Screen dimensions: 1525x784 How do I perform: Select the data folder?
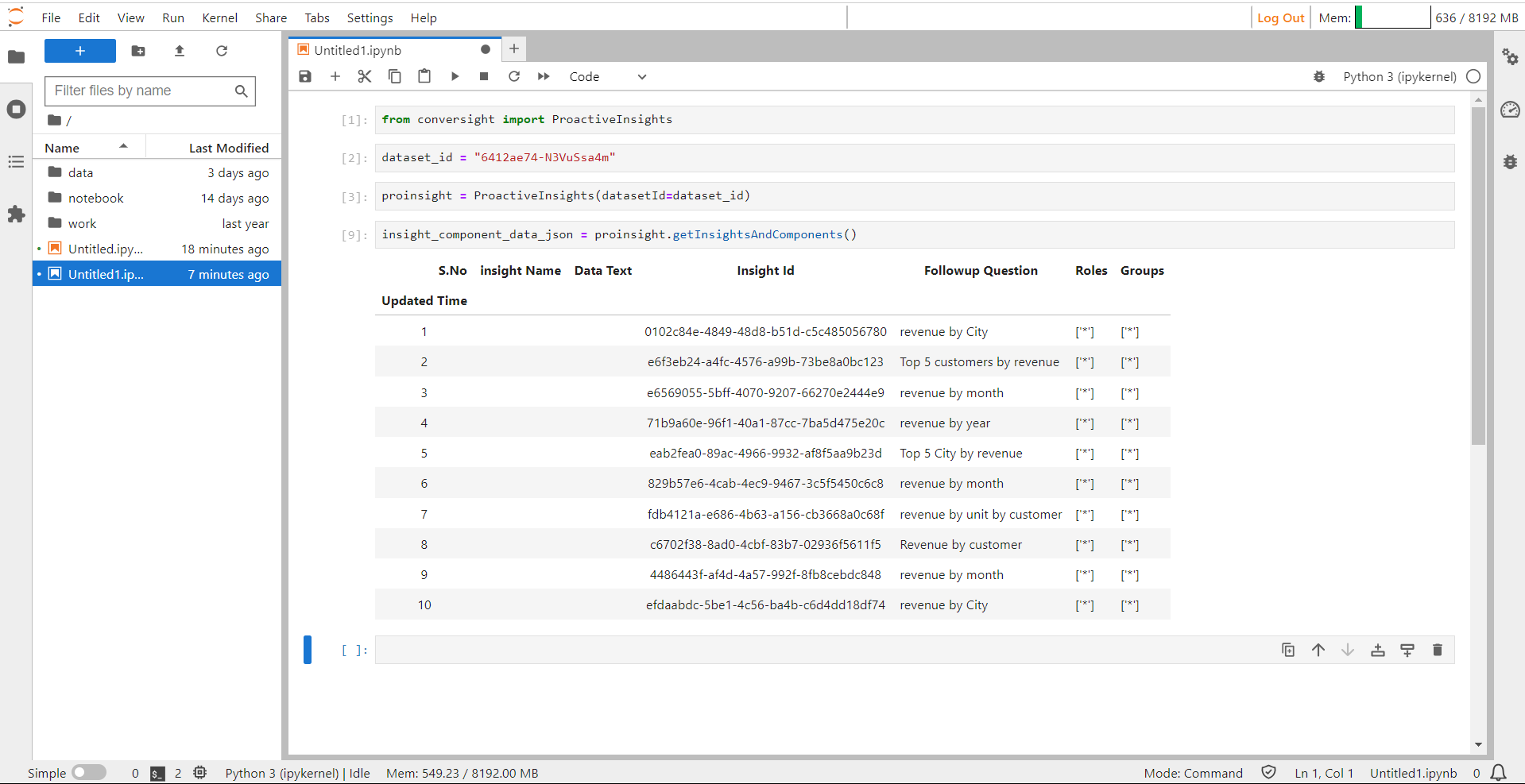click(157, 172)
